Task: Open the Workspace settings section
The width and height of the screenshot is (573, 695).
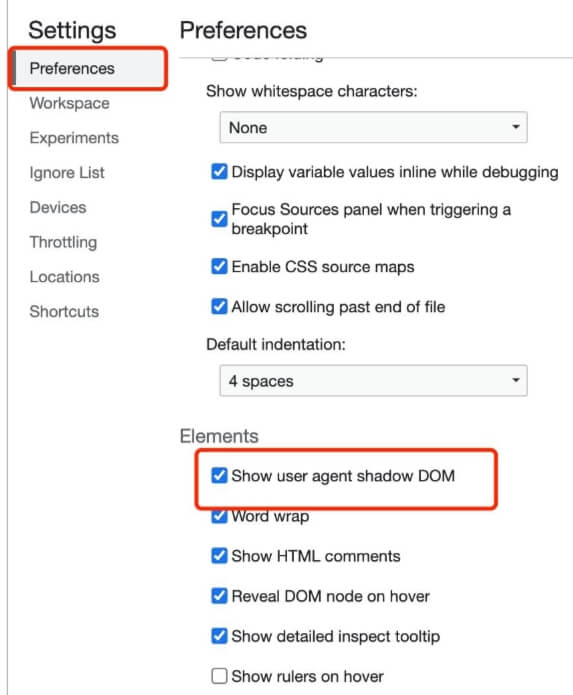Action: (70, 103)
